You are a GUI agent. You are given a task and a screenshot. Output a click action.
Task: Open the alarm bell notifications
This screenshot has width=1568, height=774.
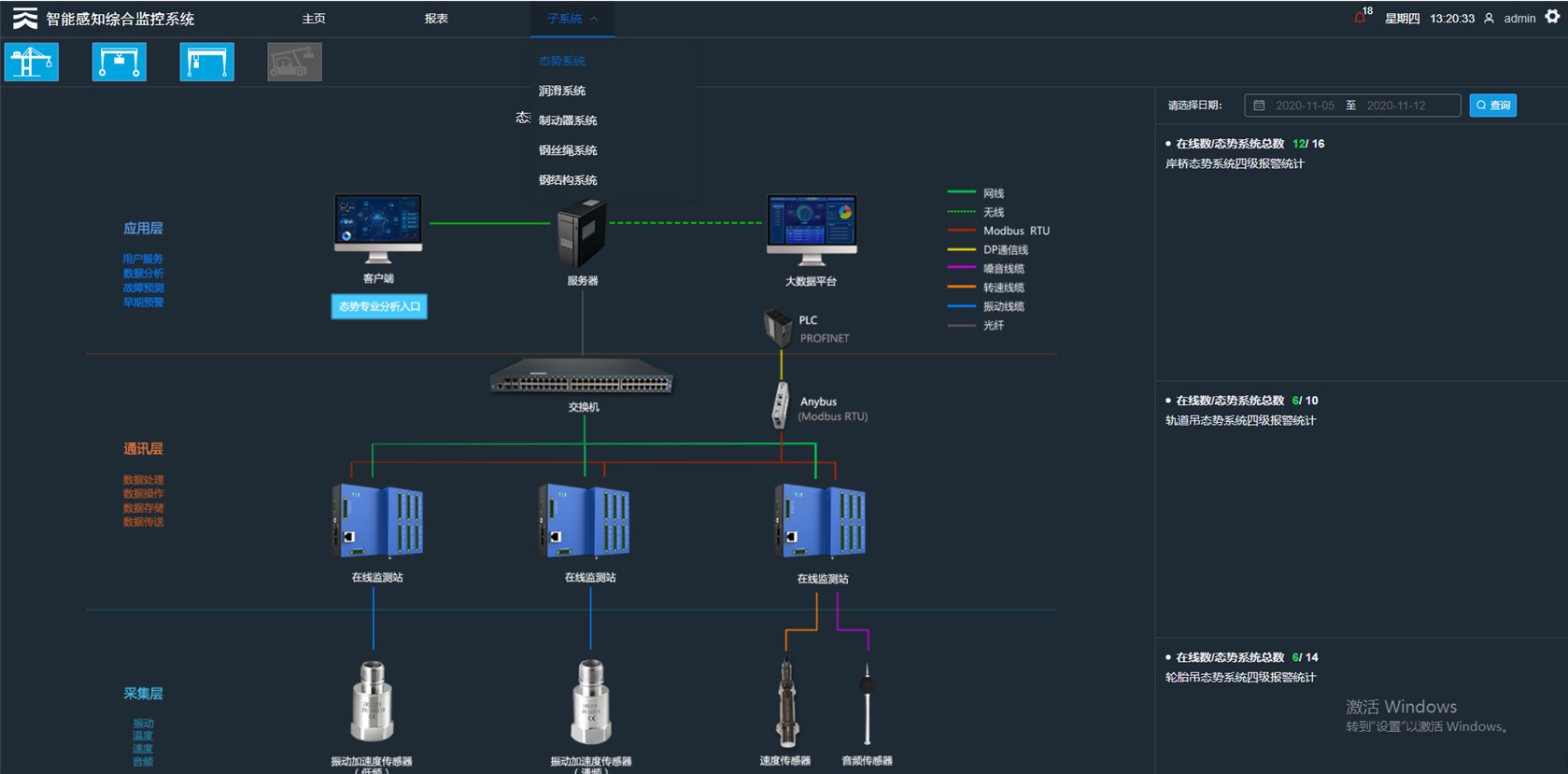tap(1360, 18)
